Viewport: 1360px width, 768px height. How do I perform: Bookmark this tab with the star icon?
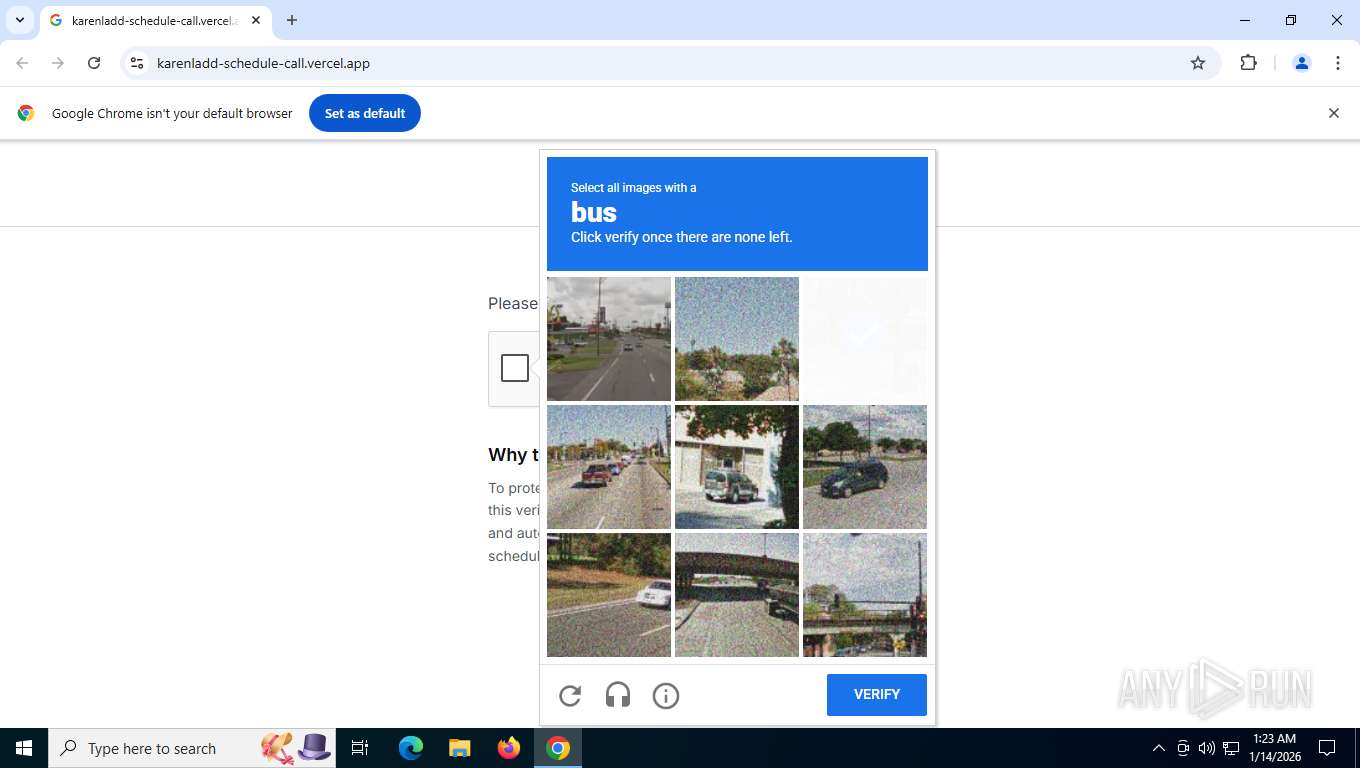1198,63
